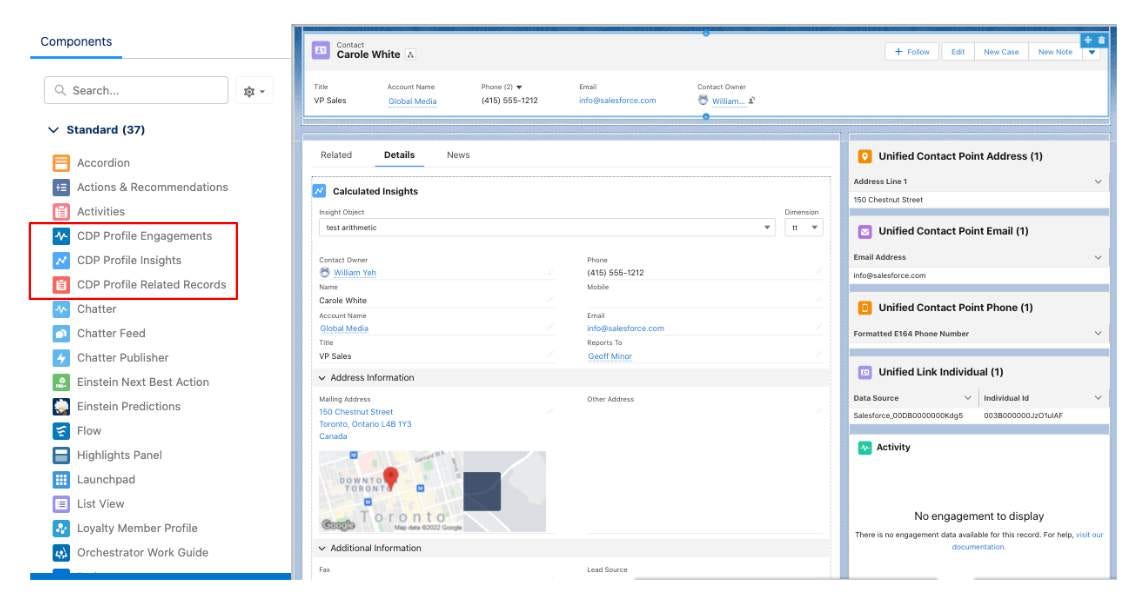Select the Flow component icon
The height and width of the screenshot is (611, 1141).
[60, 429]
